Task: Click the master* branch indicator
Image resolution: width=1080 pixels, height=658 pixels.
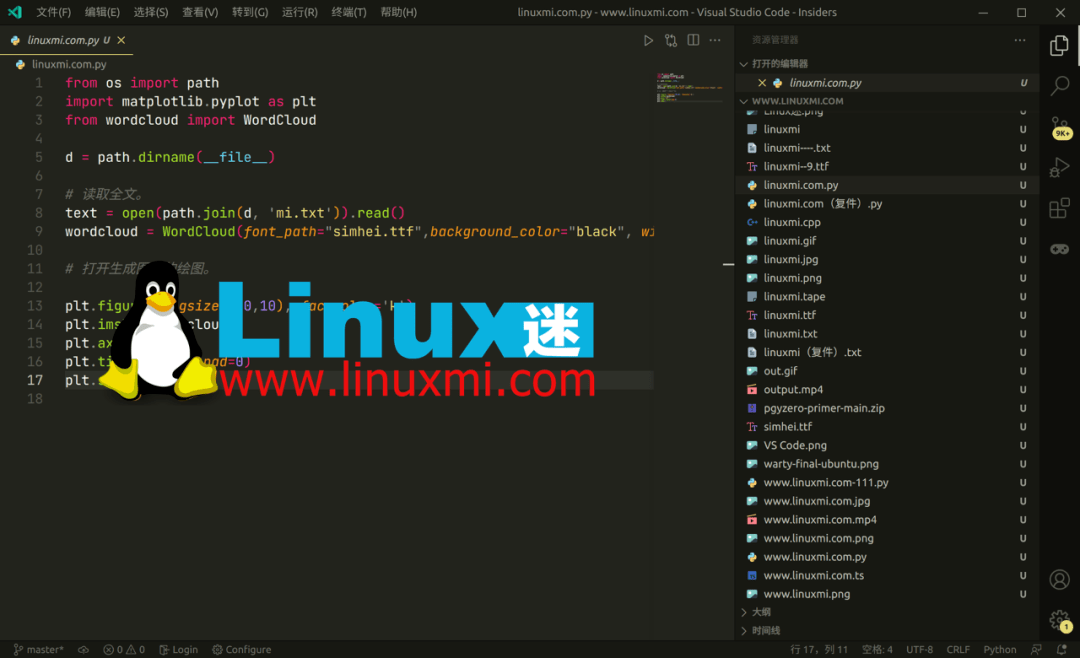Action: (x=39, y=649)
